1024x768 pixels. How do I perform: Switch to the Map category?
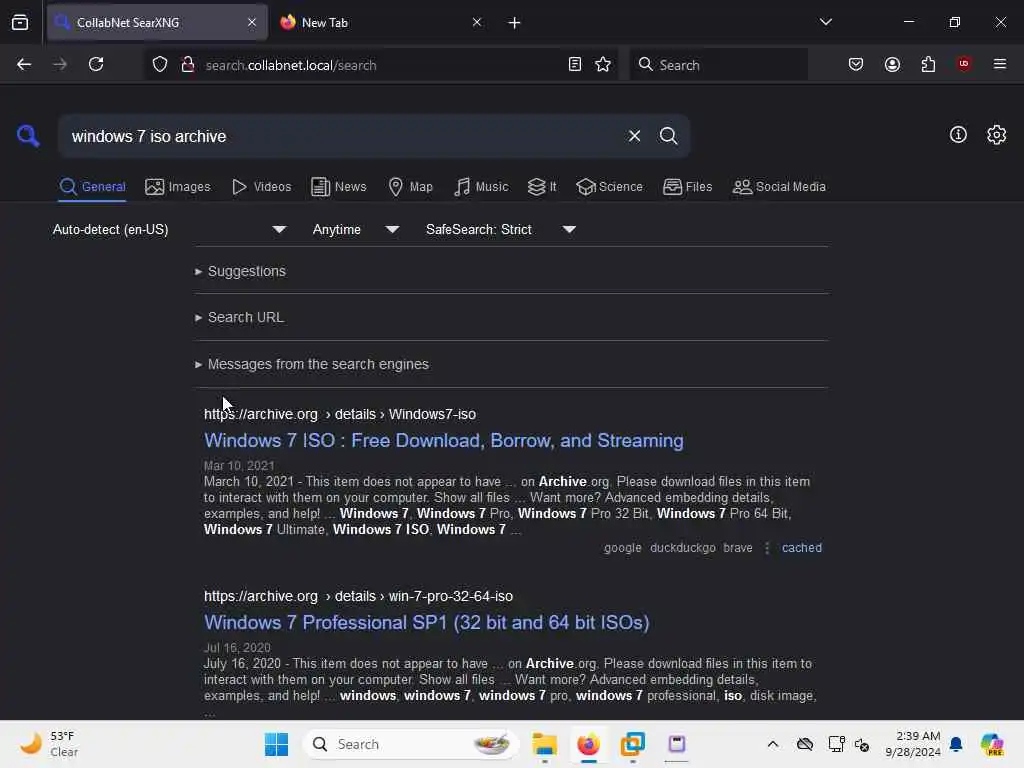pos(410,187)
